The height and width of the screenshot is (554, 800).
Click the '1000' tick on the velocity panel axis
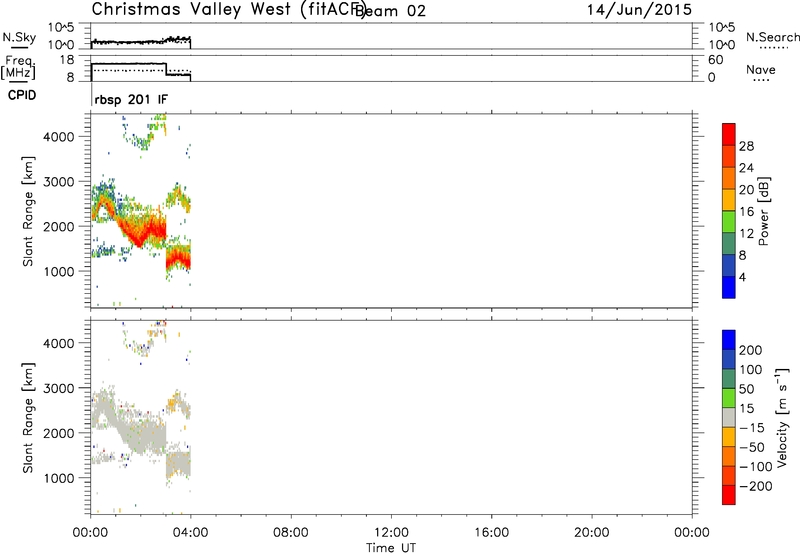point(59,478)
